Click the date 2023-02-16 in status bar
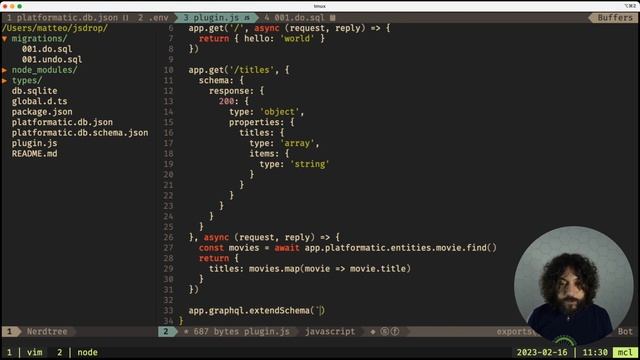Viewport: 640px width, 360px height. [542, 352]
